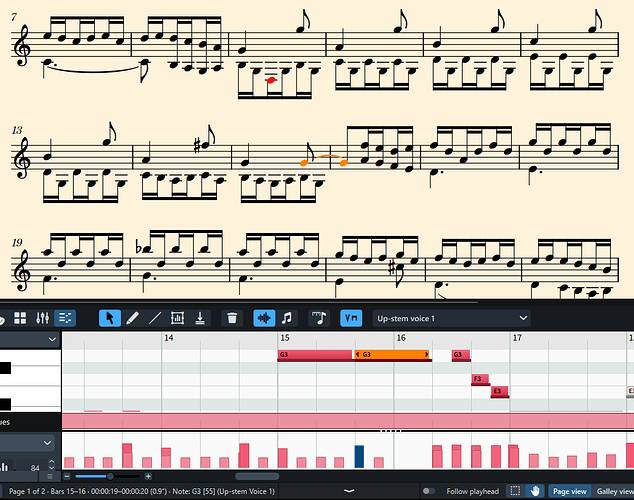Switch to Galley view
This screenshot has height=500, width=634.
point(615,491)
